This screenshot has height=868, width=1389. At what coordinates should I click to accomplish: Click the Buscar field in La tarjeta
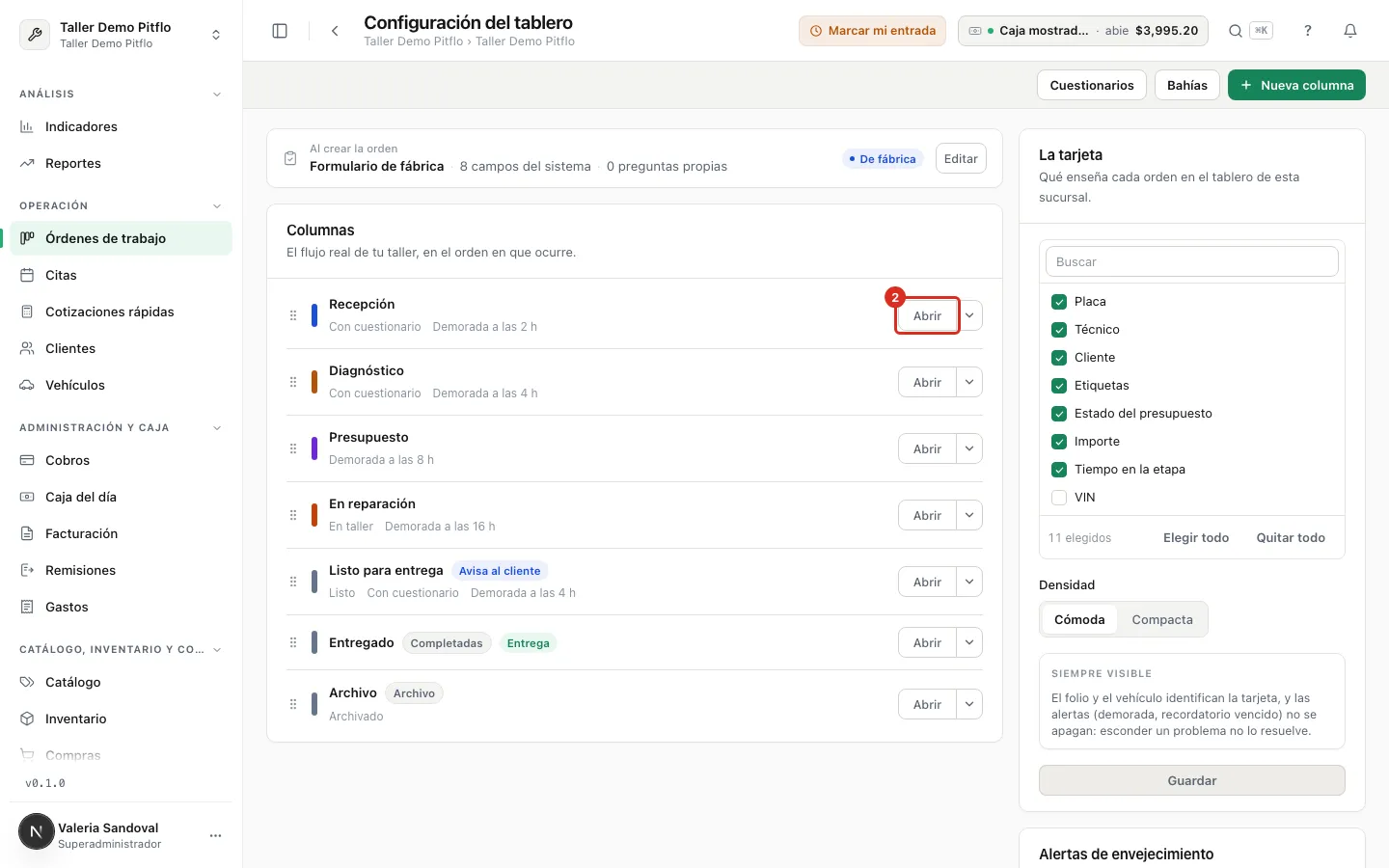click(1192, 261)
